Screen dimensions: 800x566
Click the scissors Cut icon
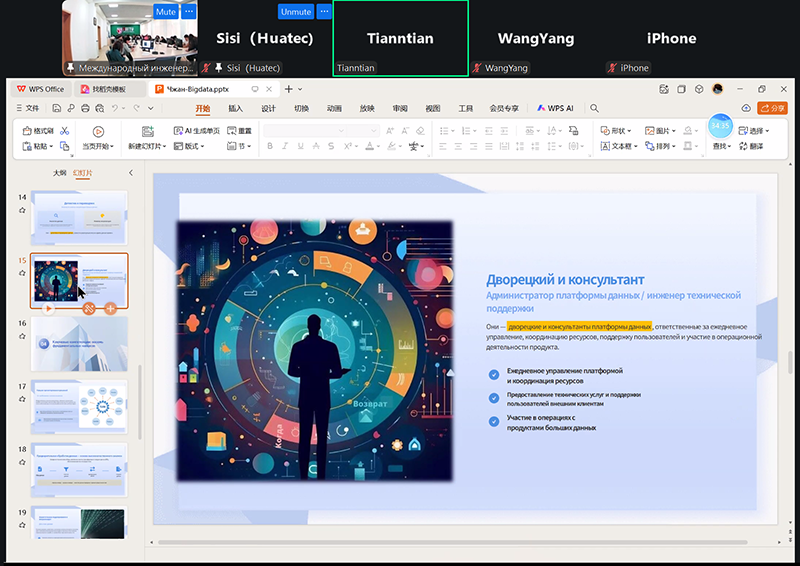click(x=64, y=131)
